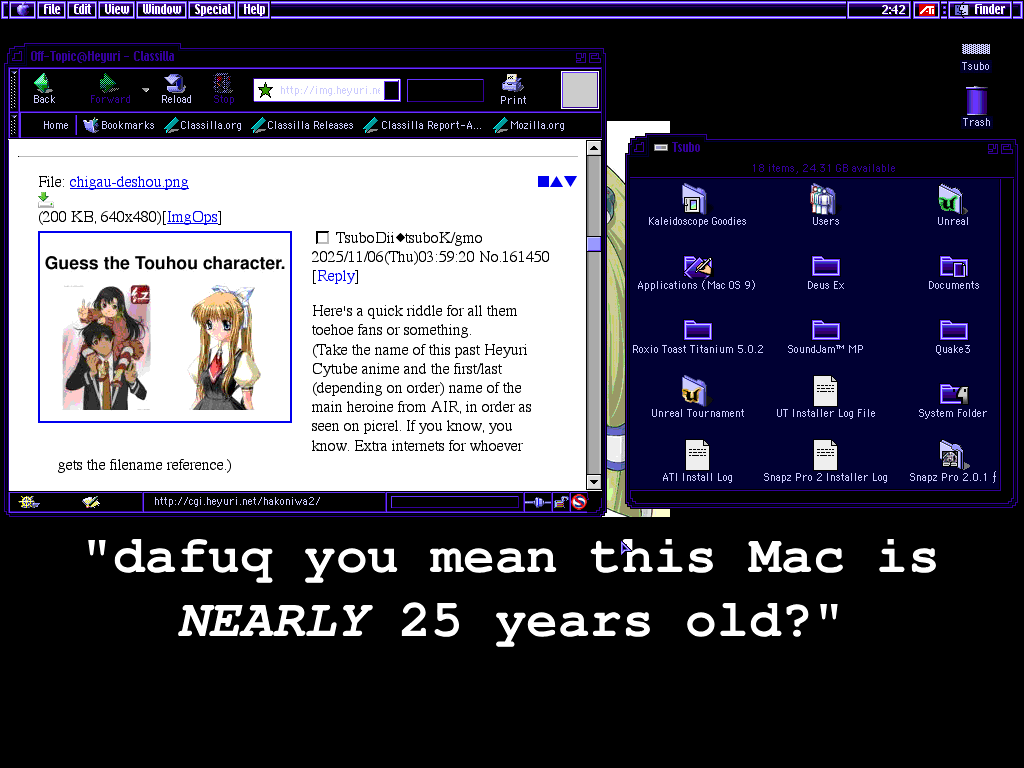Screen dimensions: 1024x768
Task: Click the popup blocker icon in status bar
Action: (x=578, y=502)
